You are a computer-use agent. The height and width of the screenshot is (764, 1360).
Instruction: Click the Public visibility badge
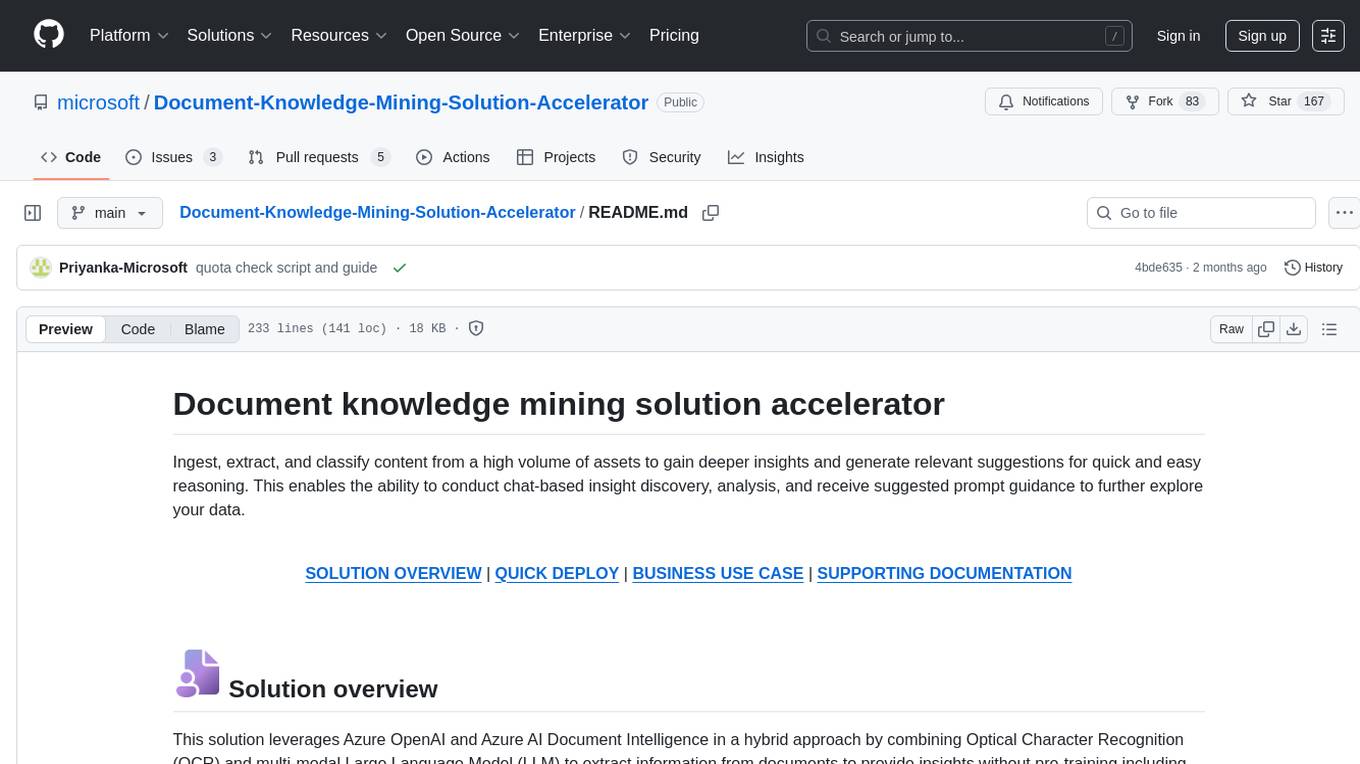pos(681,102)
